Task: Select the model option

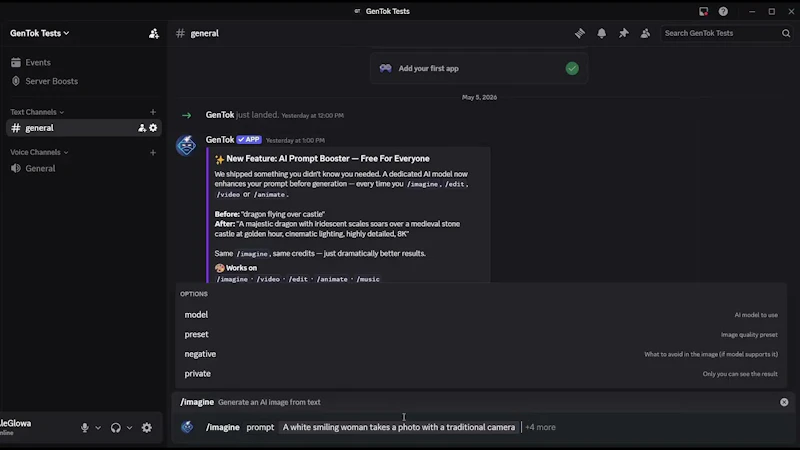Action: (481, 315)
